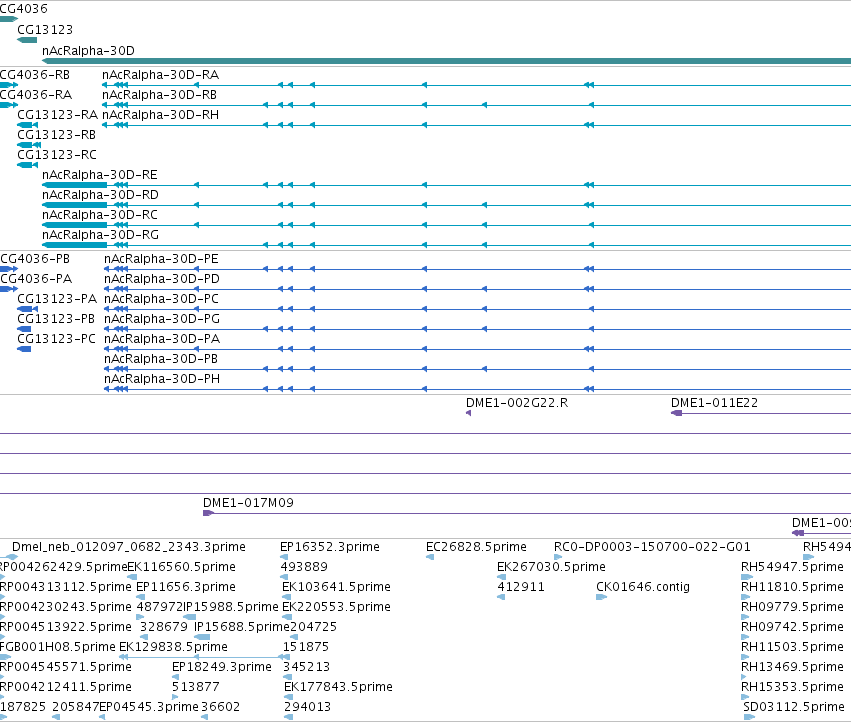The height and width of the screenshot is (722, 851).
Task: Select EST RP004313112.5prime
Action: pos(66,587)
